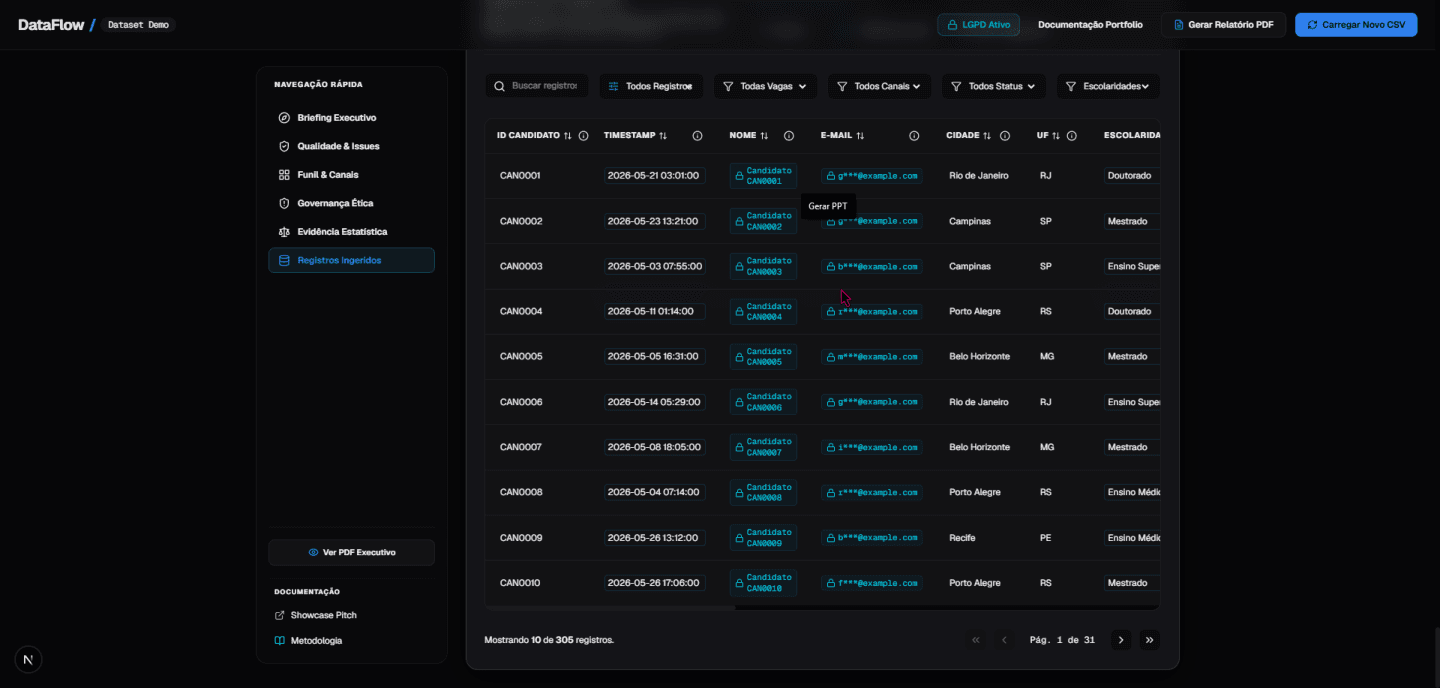
Task: Click the Recife city cell
Action: [x=962, y=538]
